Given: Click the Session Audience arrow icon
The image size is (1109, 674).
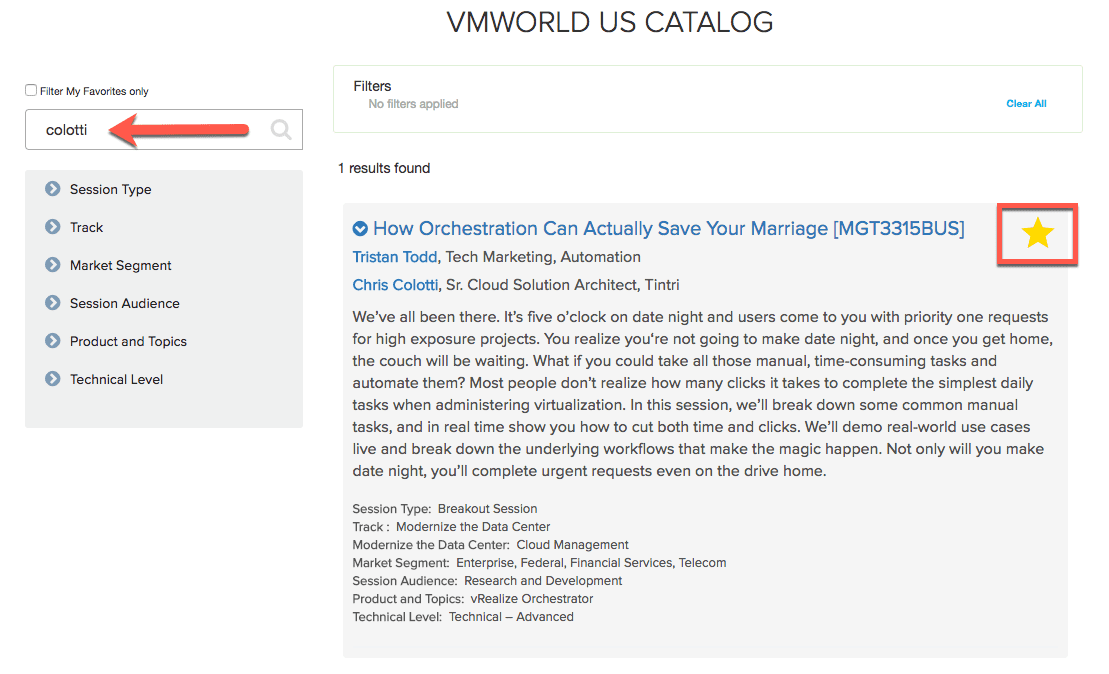Looking at the screenshot, I should point(53,303).
